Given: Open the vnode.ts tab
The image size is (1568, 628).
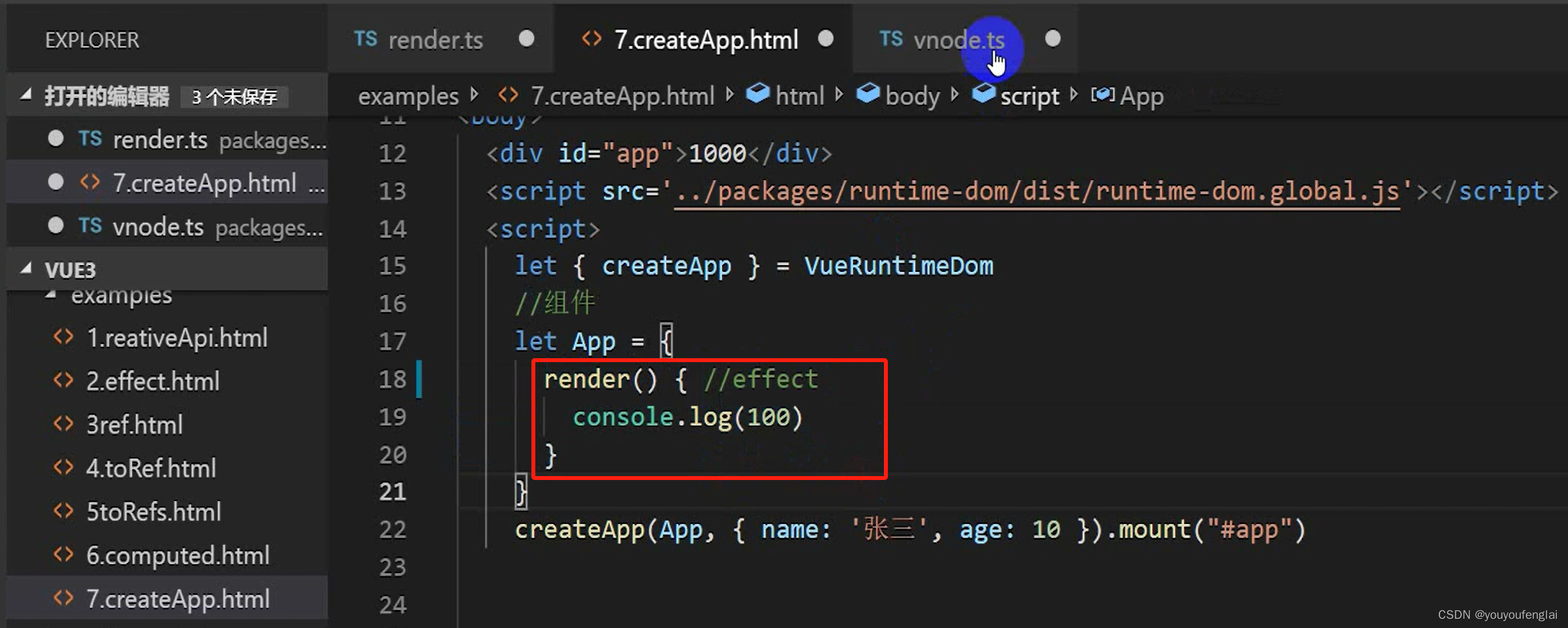Looking at the screenshot, I should 965,40.
